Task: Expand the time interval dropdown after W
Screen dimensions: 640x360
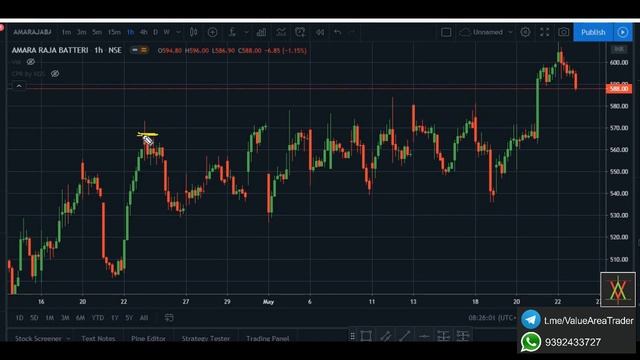Action: 178,32
